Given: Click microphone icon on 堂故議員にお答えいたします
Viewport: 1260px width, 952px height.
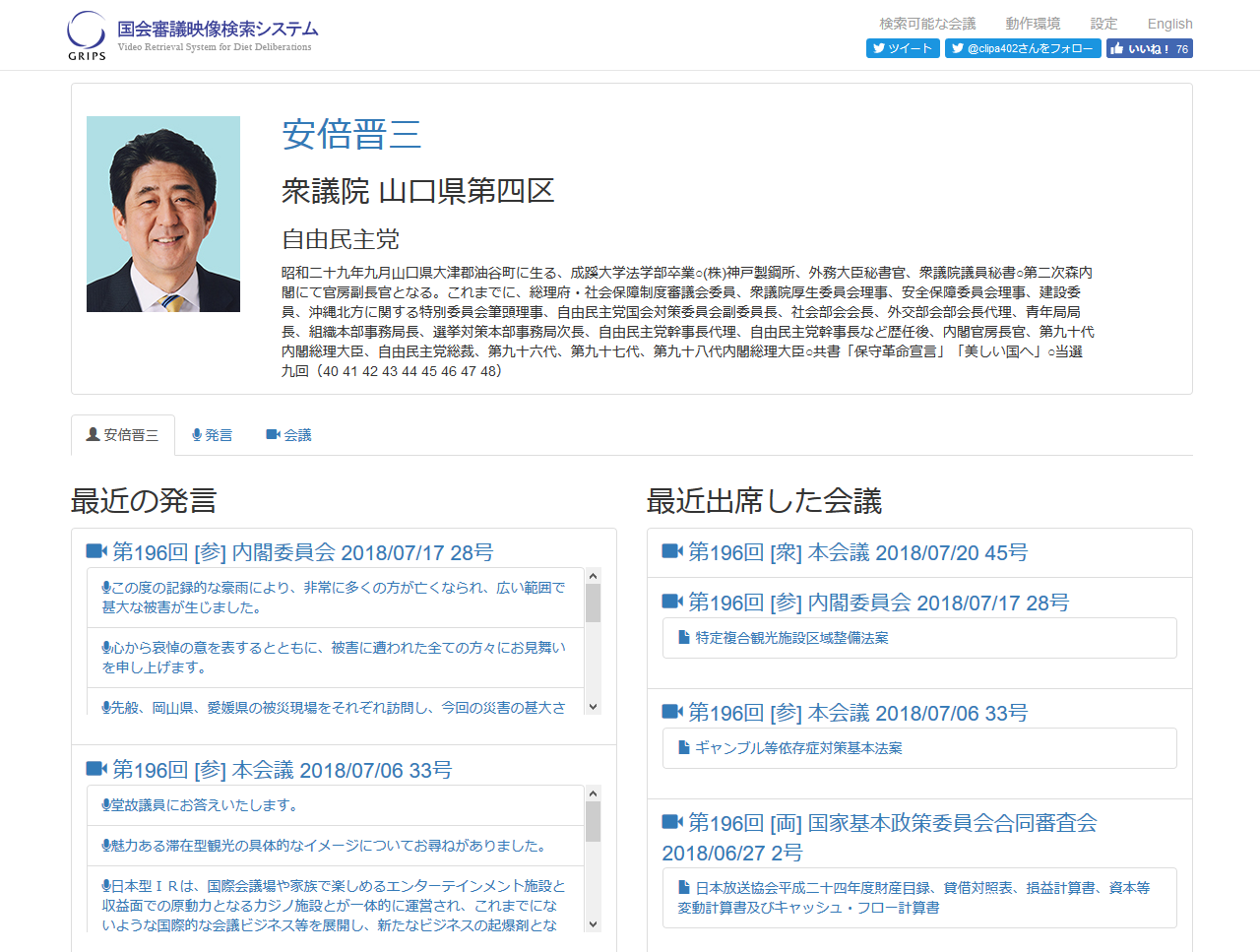Looking at the screenshot, I should click(106, 805).
